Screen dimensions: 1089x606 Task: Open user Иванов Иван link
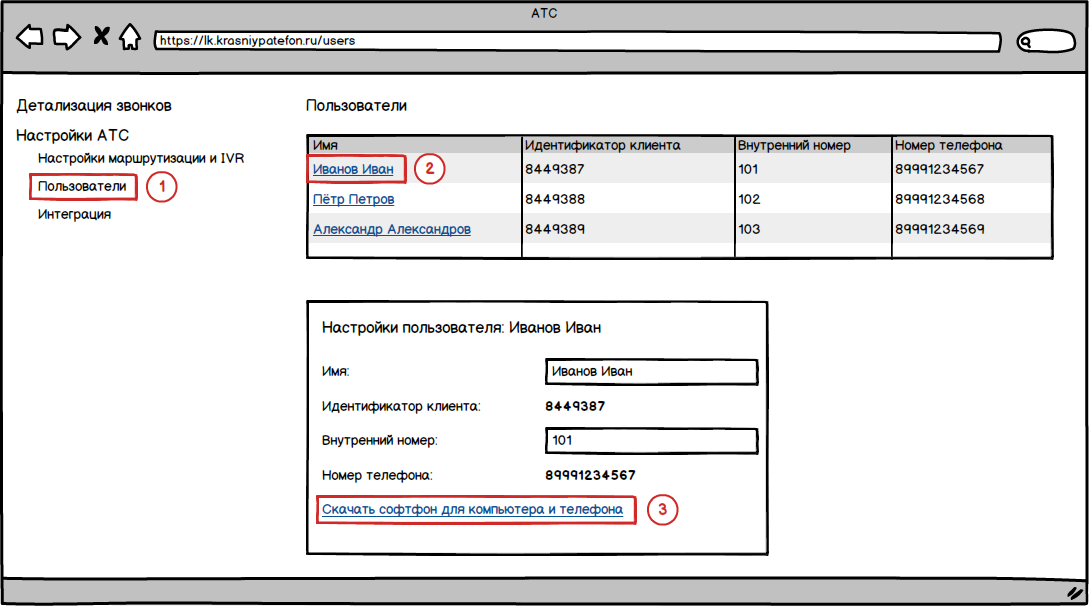(x=353, y=169)
